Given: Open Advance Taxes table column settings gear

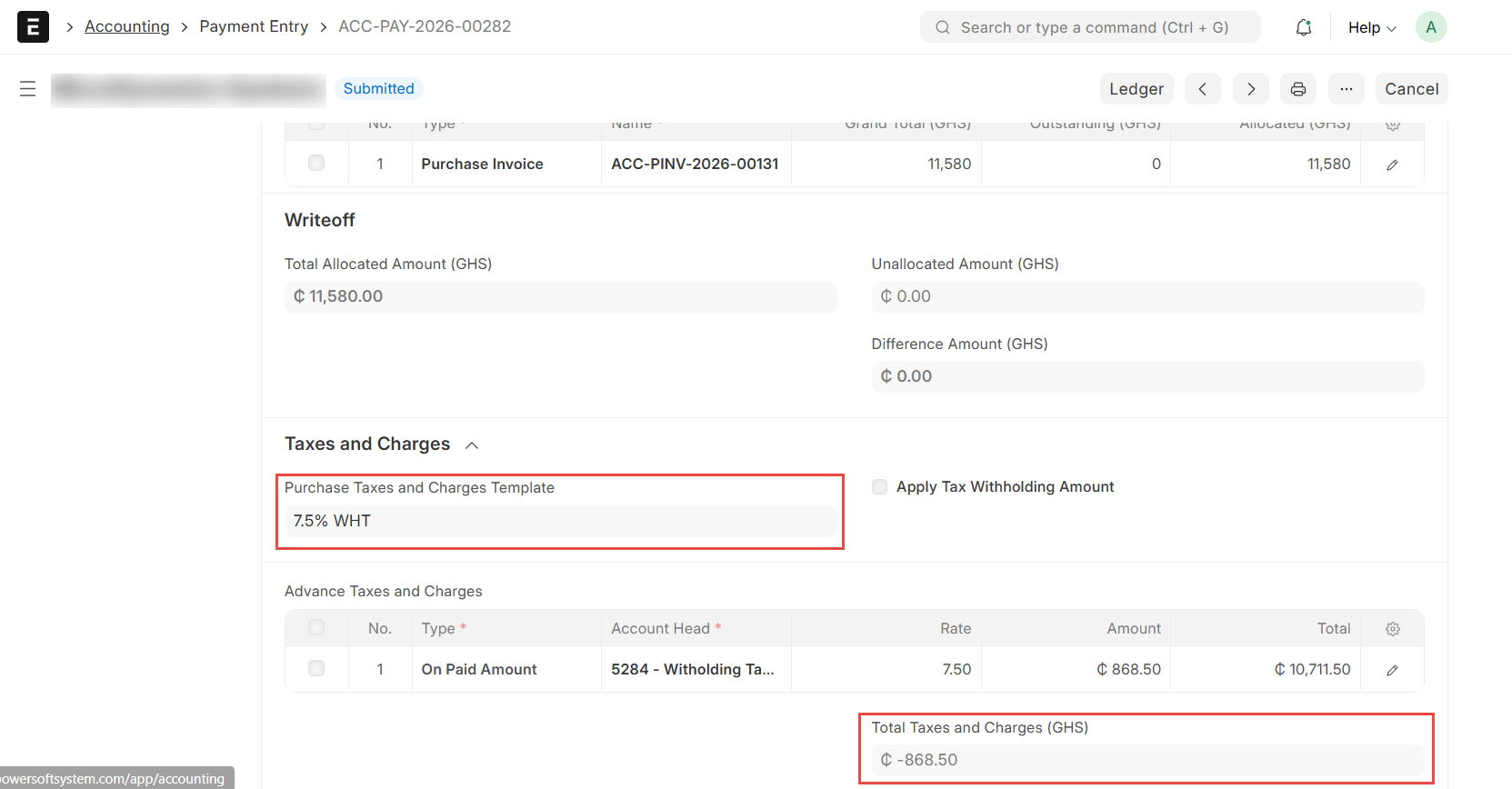Looking at the screenshot, I should click(1392, 629).
